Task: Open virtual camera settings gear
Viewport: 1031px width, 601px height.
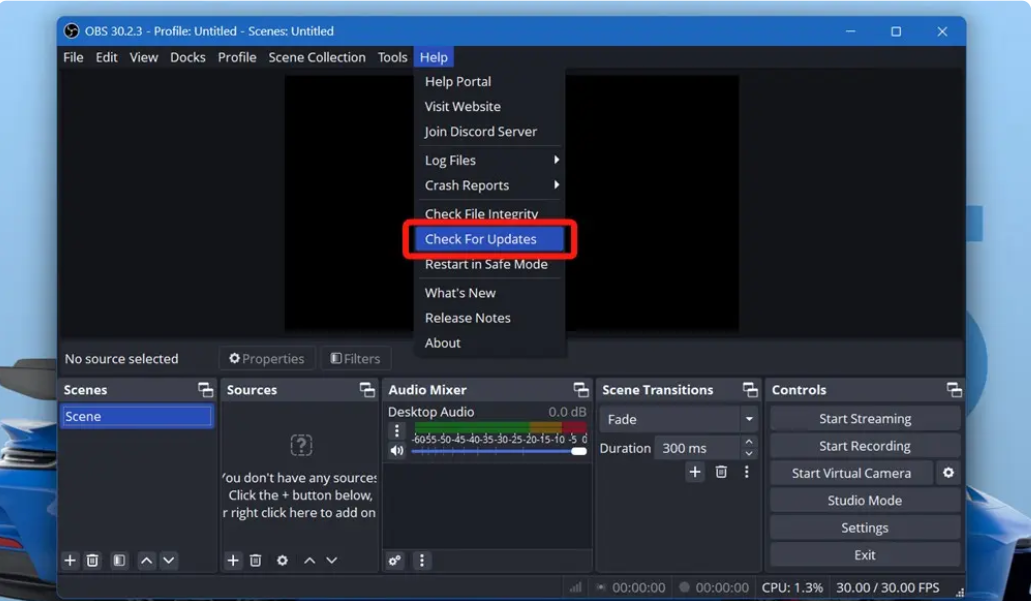Action: [948, 473]
